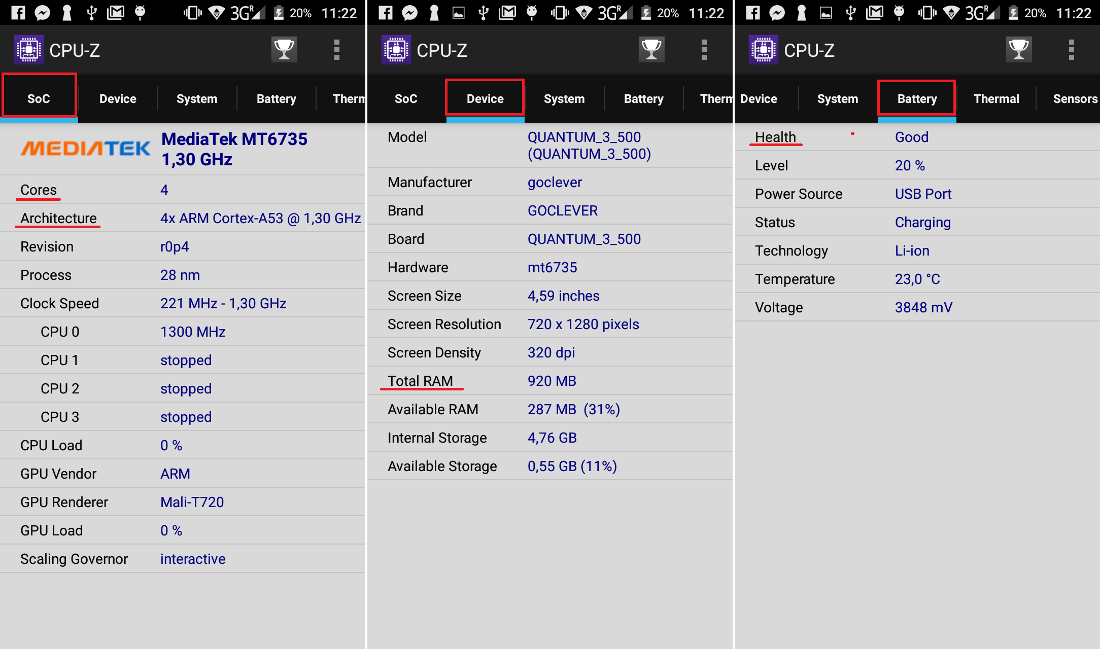
Task: Open the overflow menu on the SoC screen
Action: [x=337, y=50]
